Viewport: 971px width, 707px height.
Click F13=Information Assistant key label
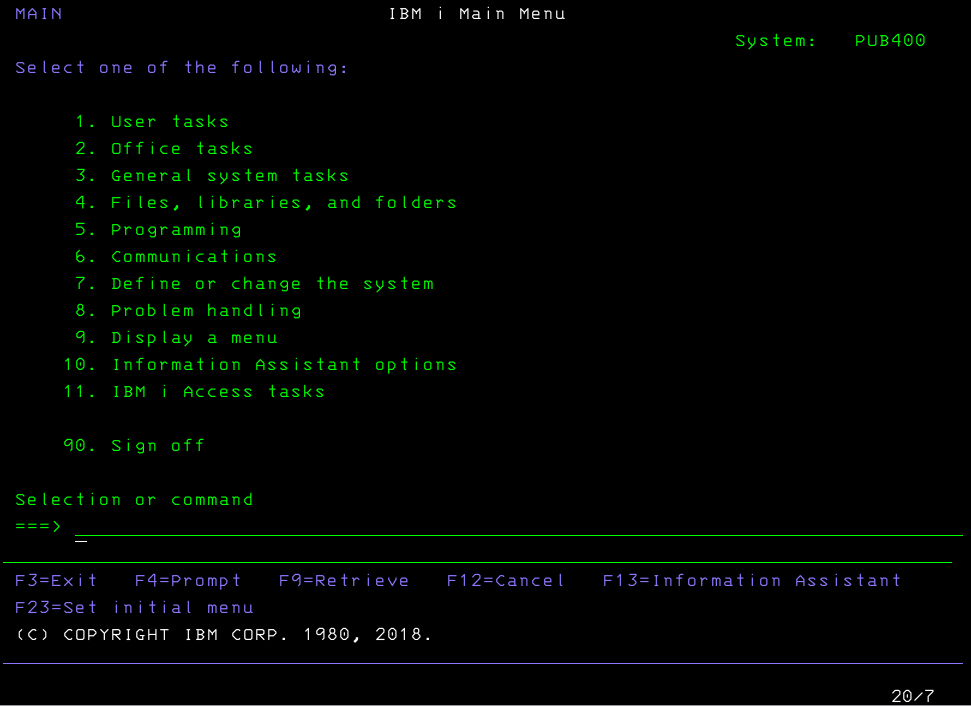752,581
